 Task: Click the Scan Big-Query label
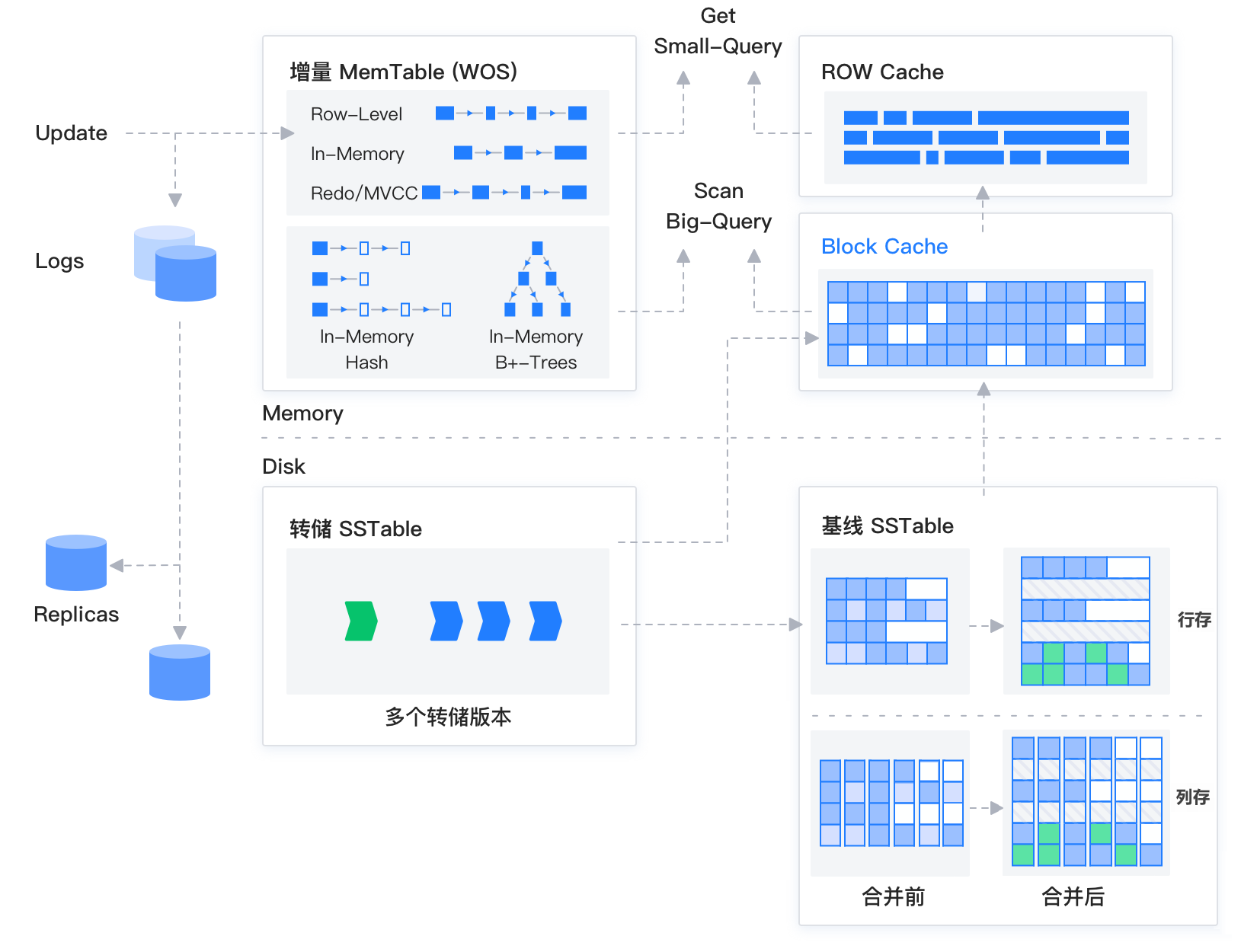pyautogui.click(x=718, y=206)
